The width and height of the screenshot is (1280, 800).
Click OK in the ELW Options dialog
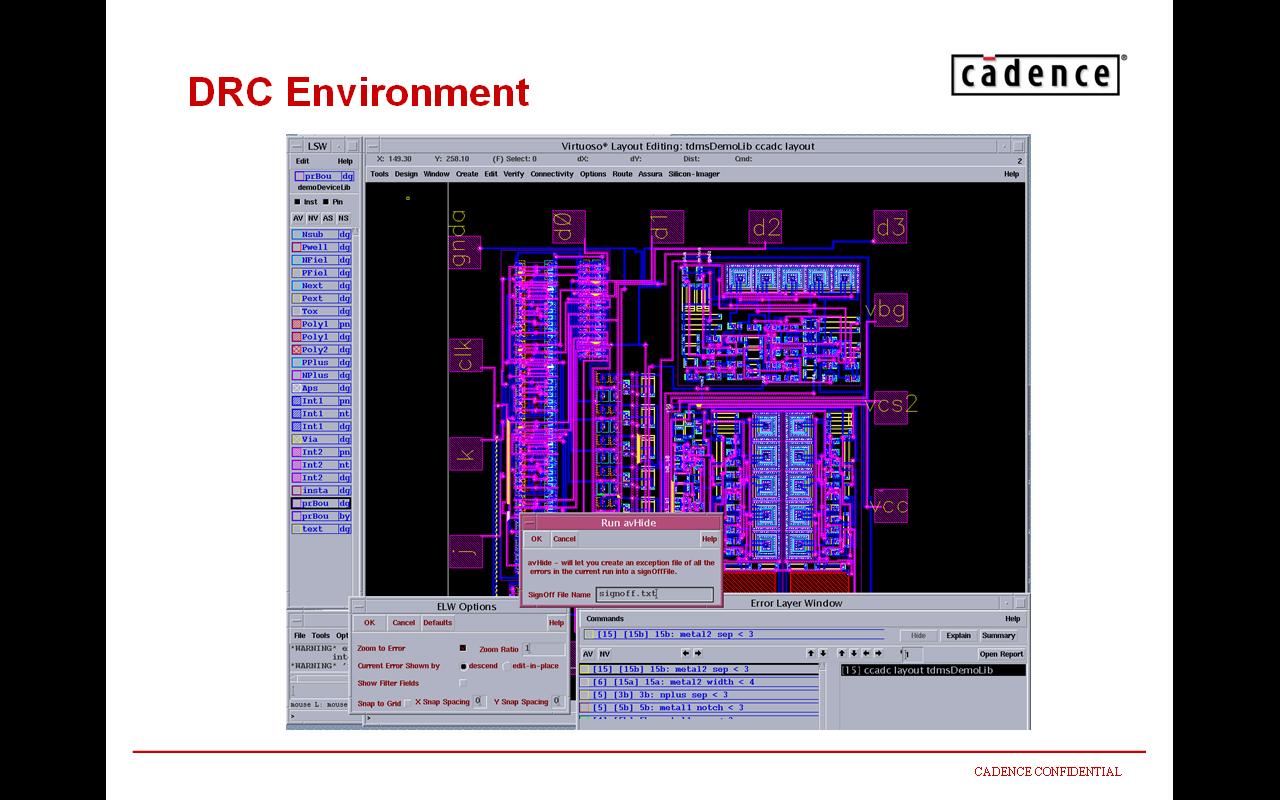point(369,623)
